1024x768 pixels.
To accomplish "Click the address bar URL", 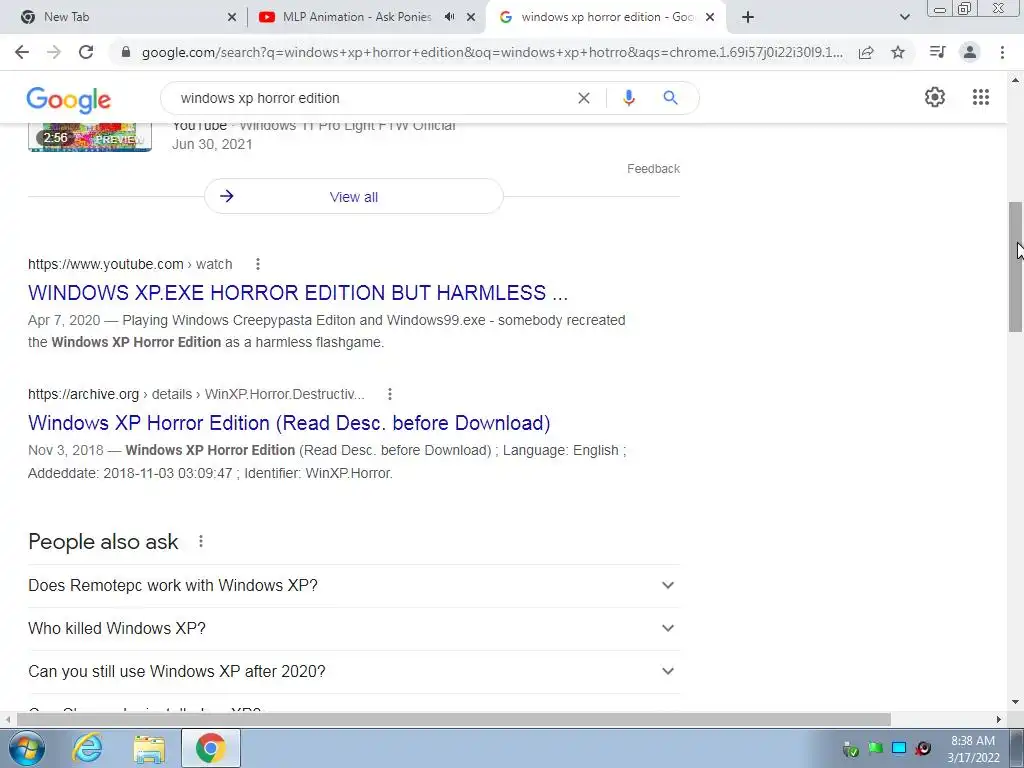I will (x=492, y=52).
